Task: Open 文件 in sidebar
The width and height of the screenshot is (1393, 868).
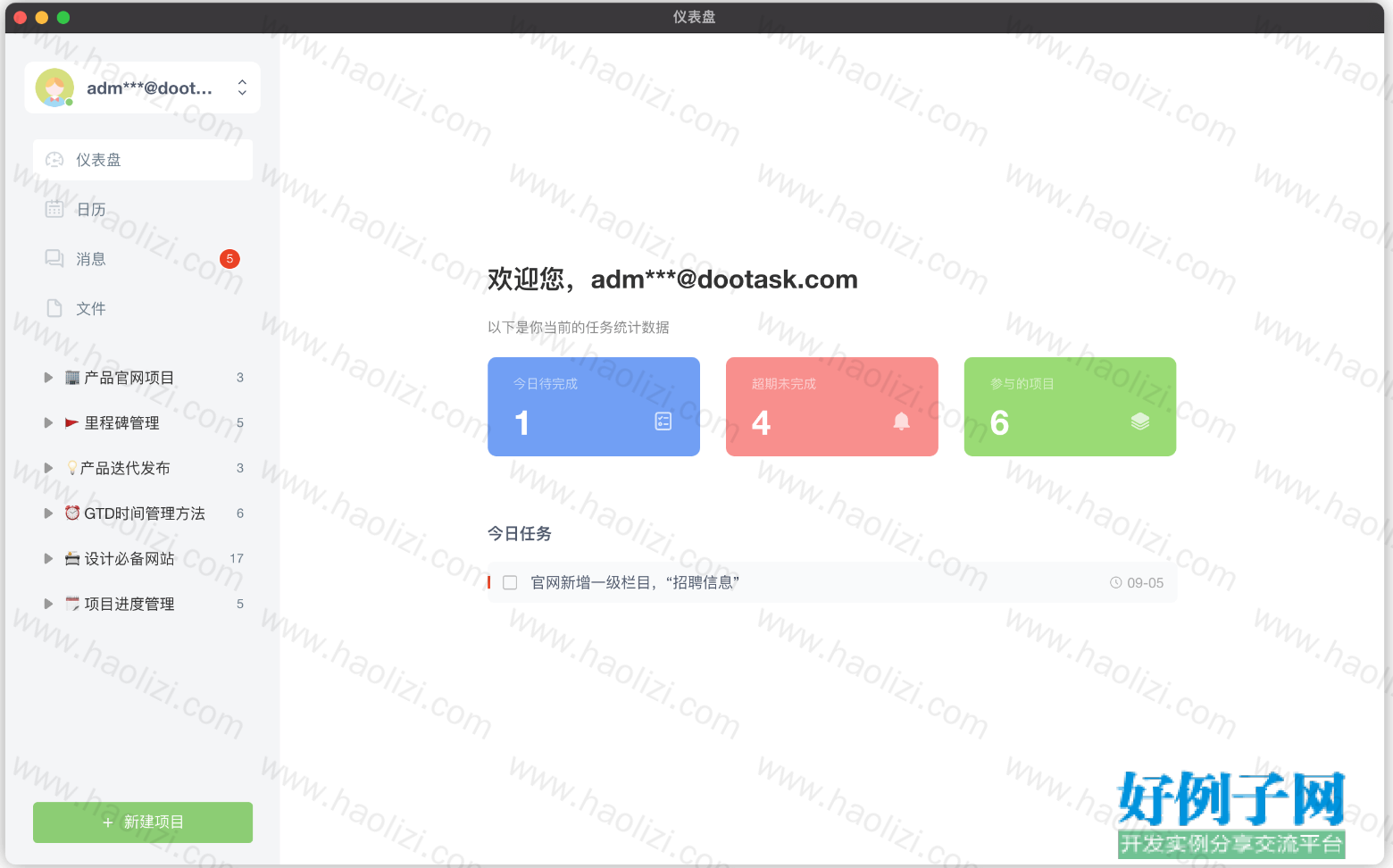Action: tap(143, 308)
